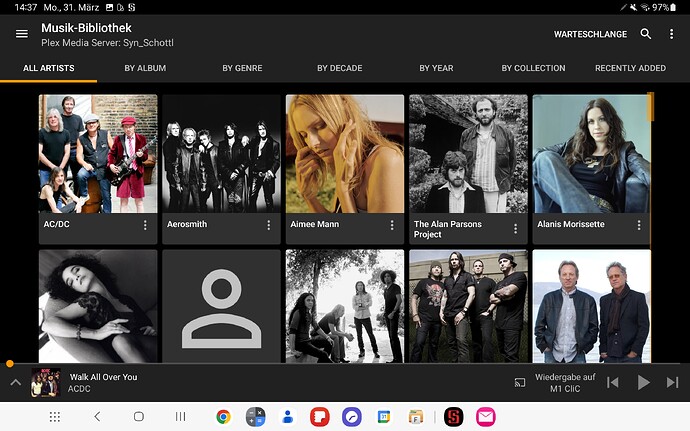Select the Alanis Morissette name label

click(x=571, y=224)
